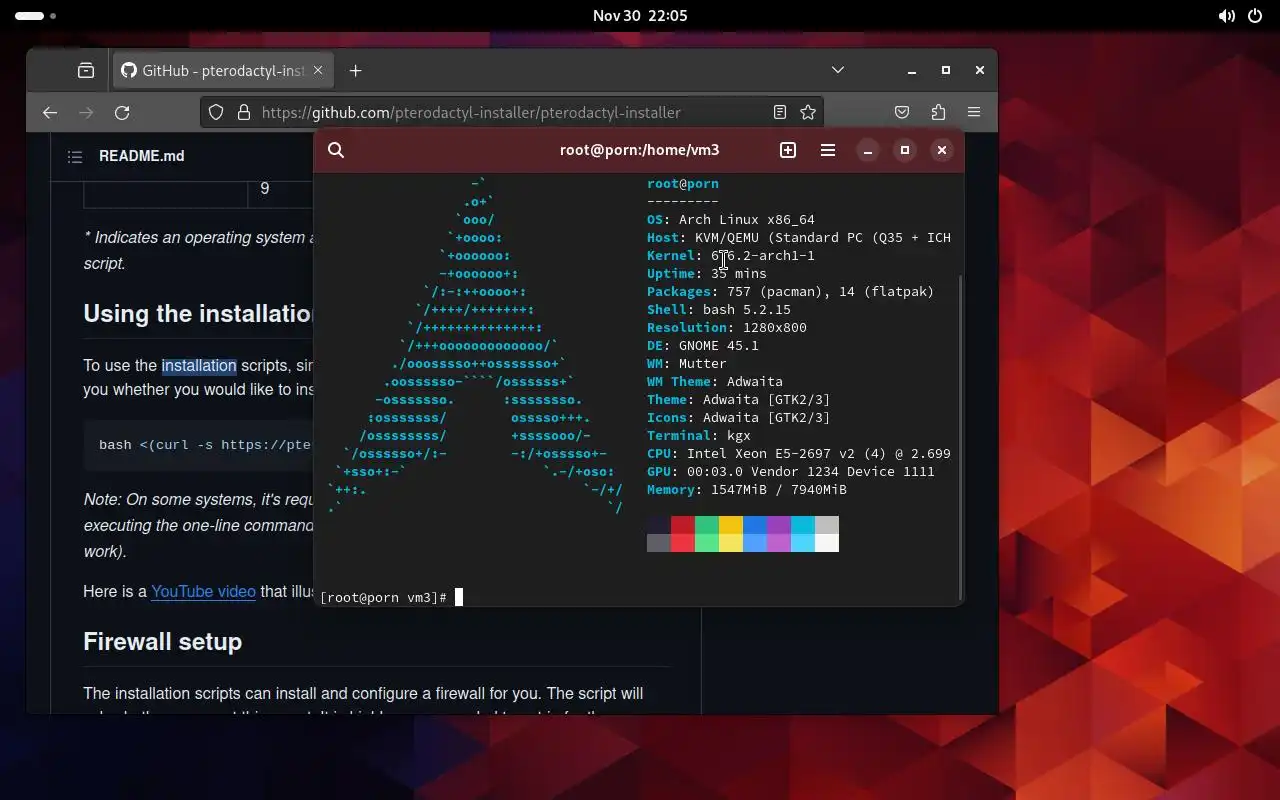Save page to Pocket

click(902, 113)
